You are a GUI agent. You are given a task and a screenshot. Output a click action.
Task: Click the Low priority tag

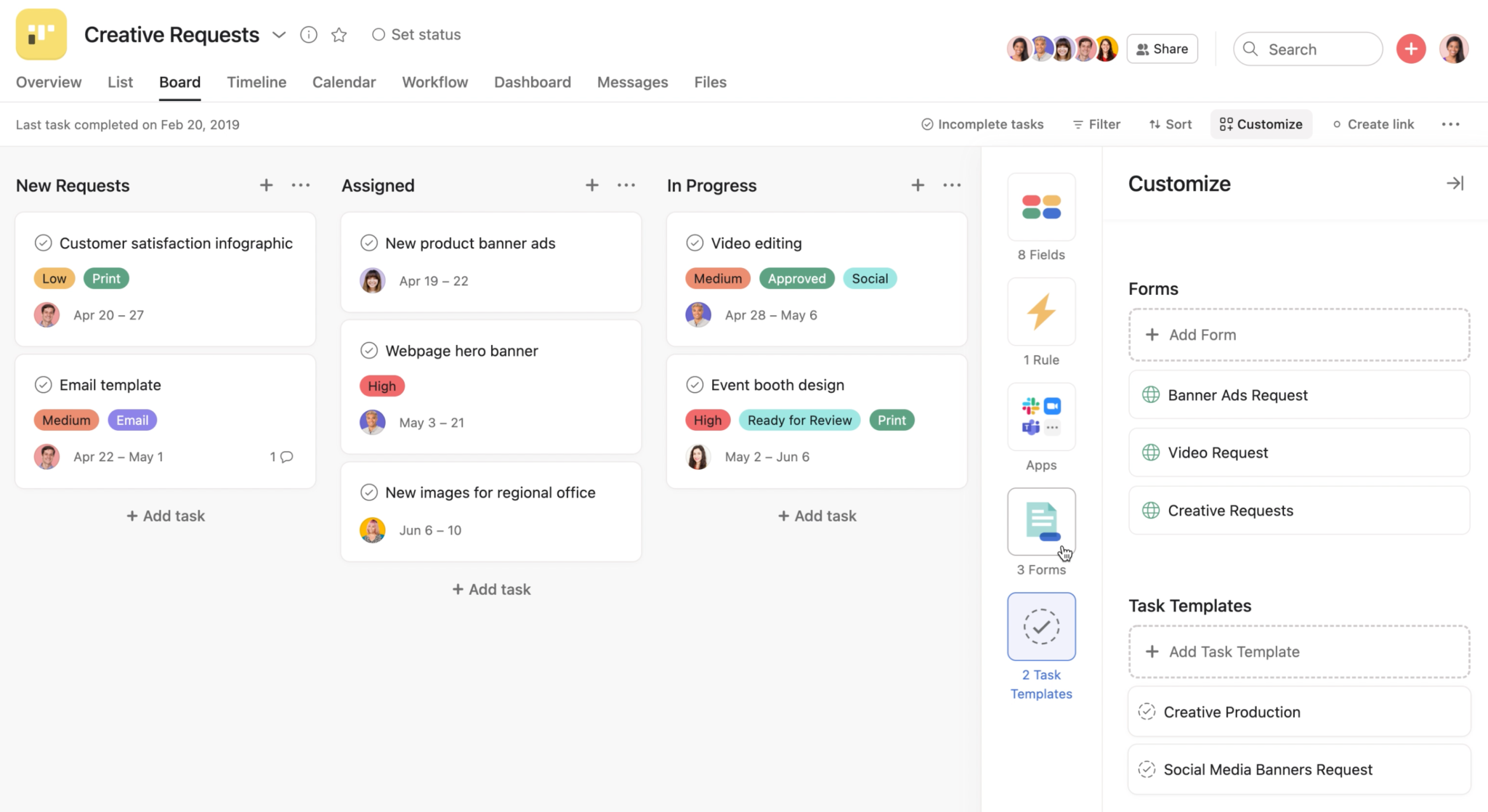coord(54,278)
